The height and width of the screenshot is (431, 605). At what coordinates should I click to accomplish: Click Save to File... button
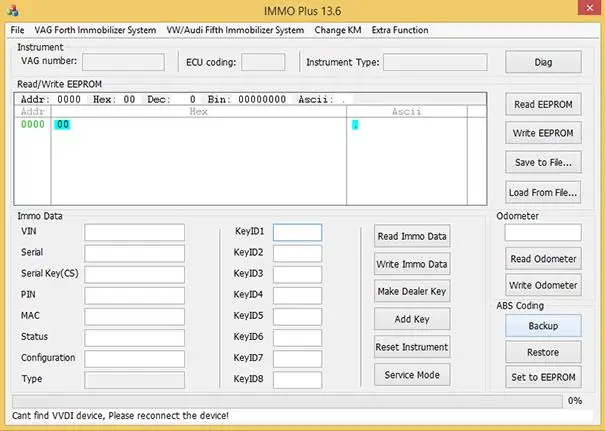[543, 162]
